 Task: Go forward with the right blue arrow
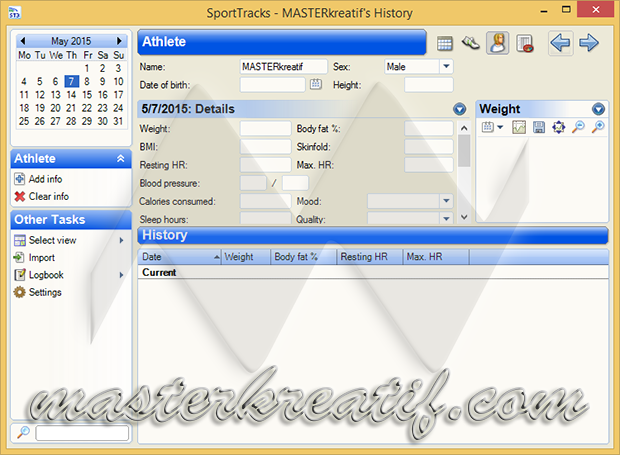click(x=589, y=42)
